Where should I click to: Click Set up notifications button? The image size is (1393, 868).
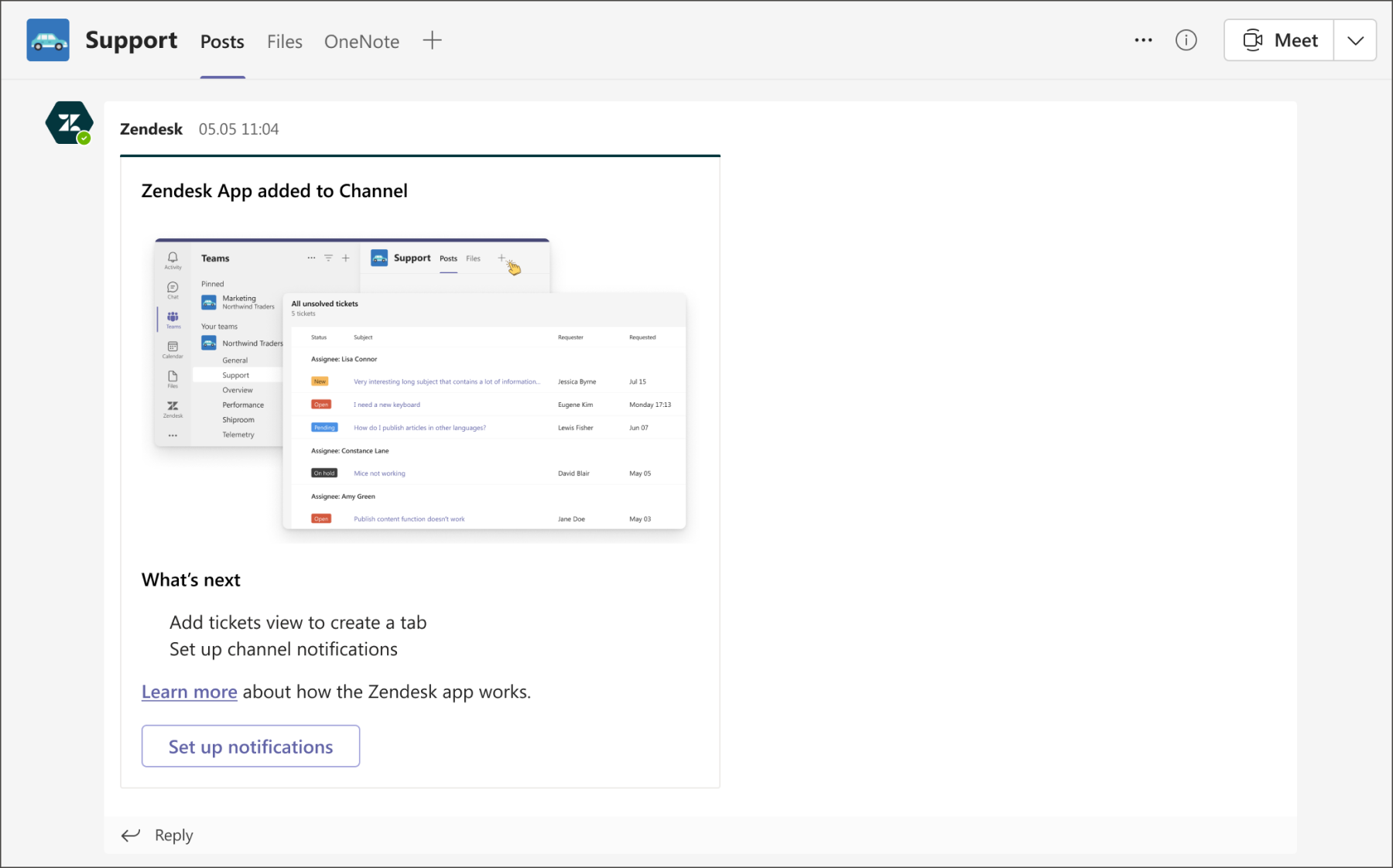251,747
